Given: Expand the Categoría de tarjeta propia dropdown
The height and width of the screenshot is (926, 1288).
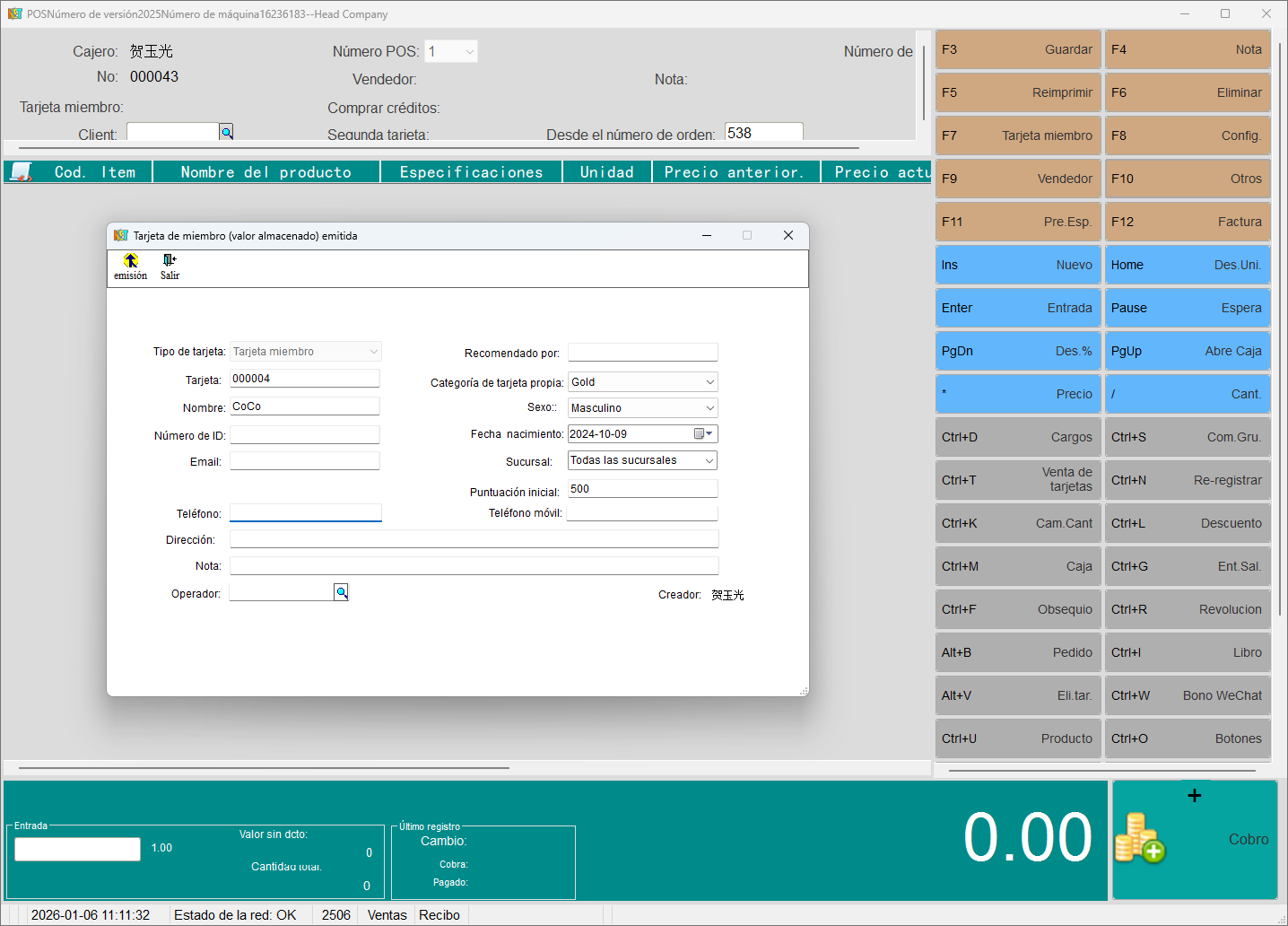Looking at the screenshot, I should pos(709,382).
